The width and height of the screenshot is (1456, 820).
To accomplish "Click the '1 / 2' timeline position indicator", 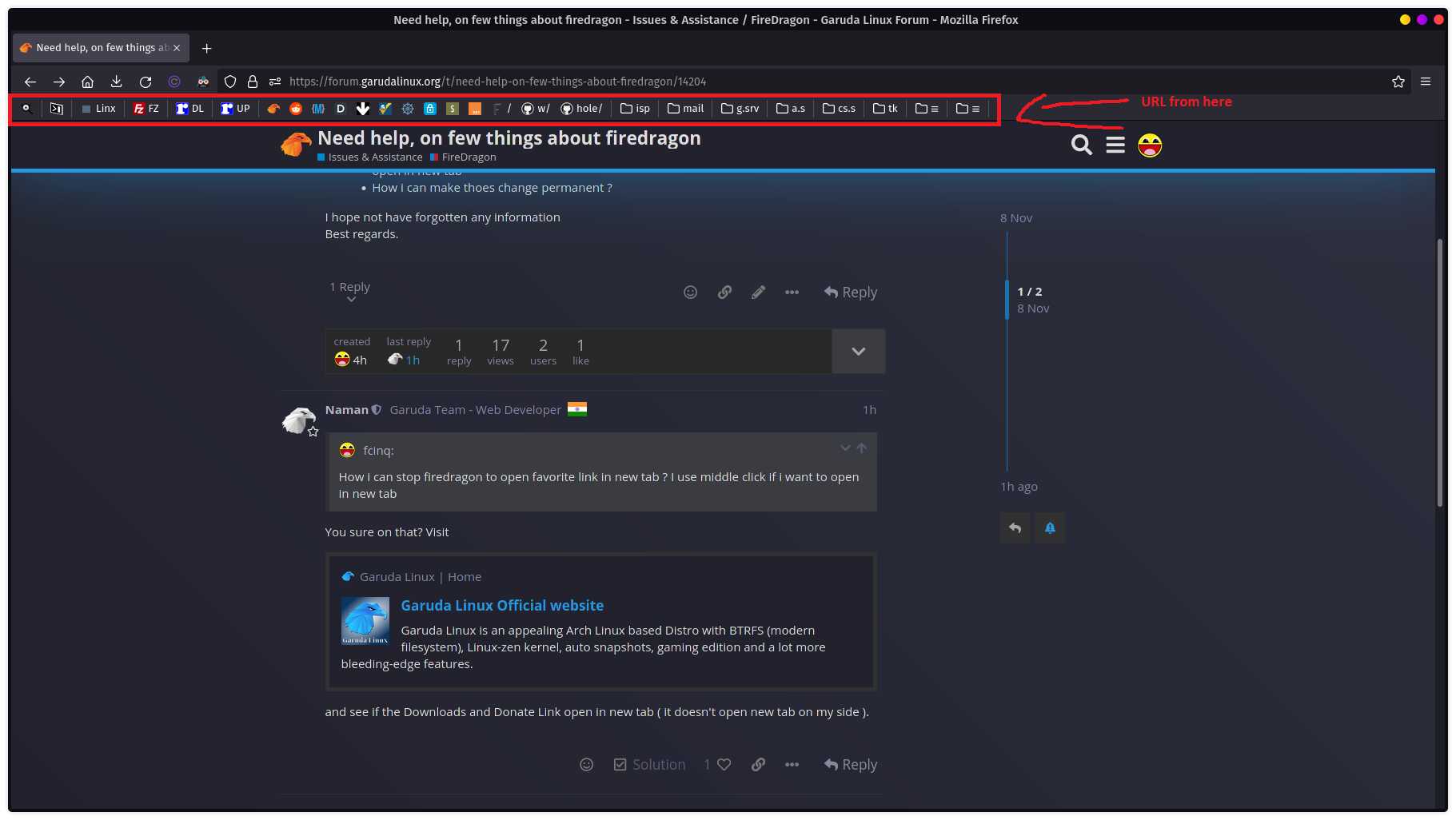I will coord(1030,292).
